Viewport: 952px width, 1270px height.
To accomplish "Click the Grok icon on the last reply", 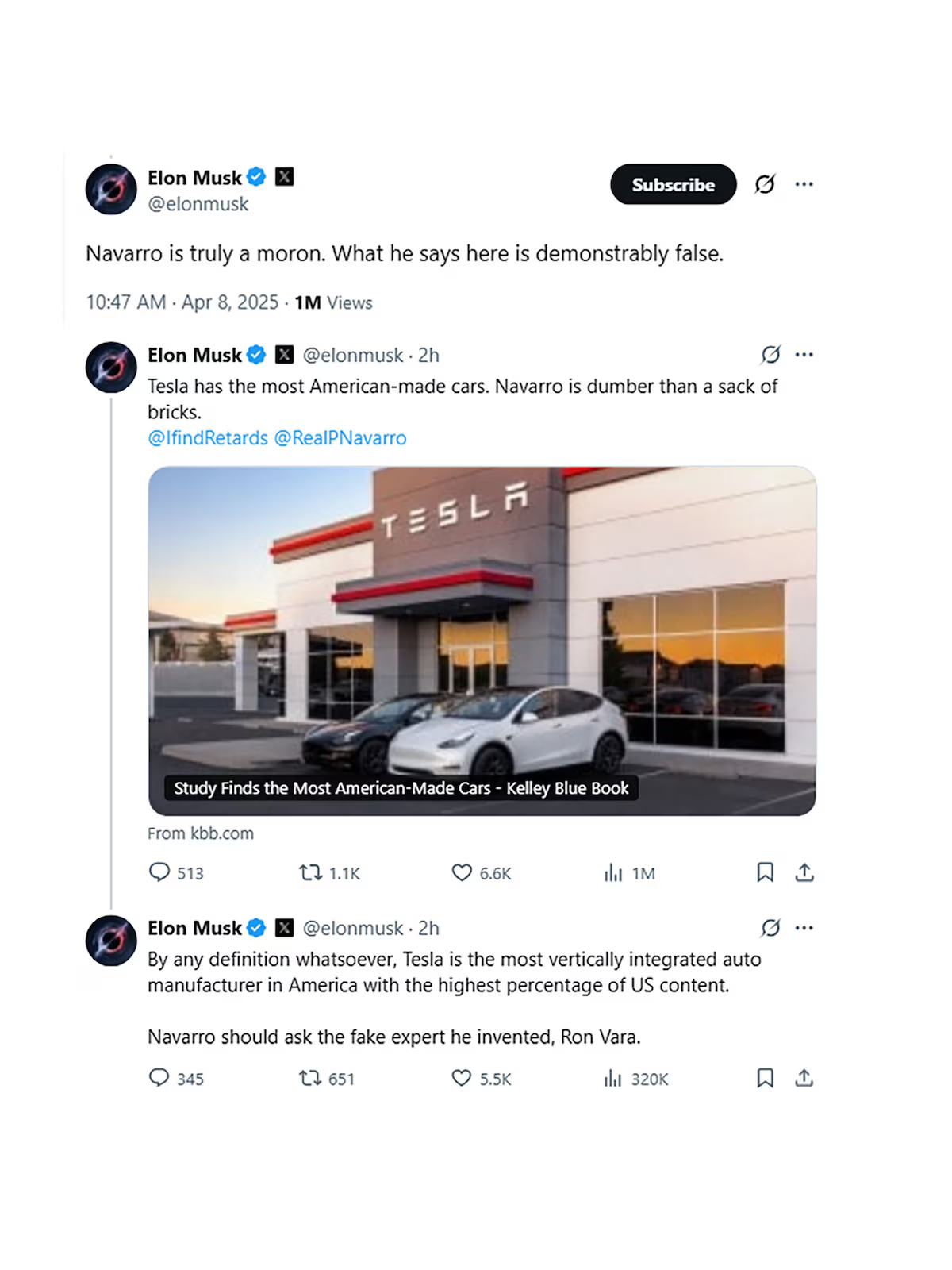I will coord(770,928).
